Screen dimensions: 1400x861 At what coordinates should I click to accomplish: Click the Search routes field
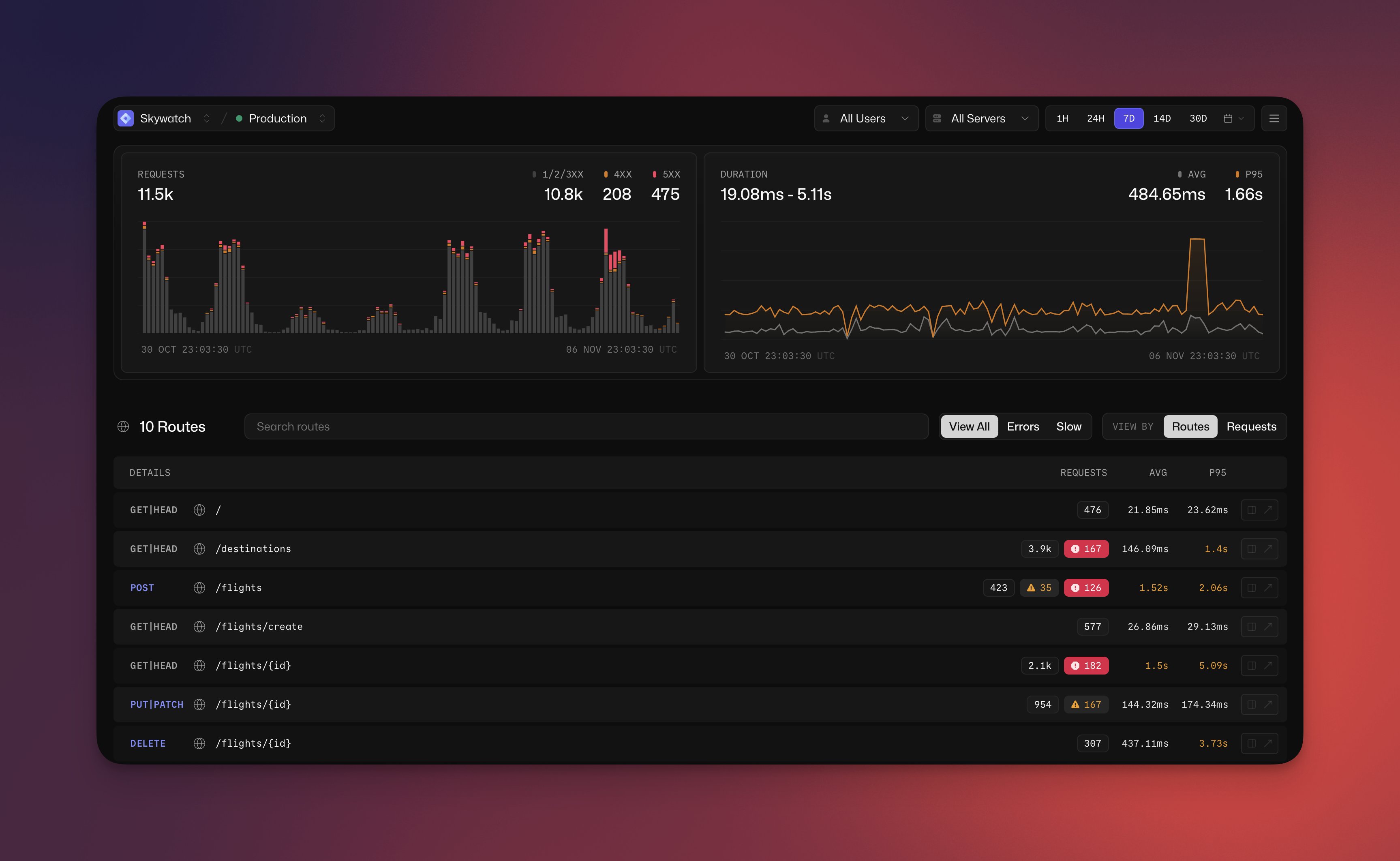[586, 426]
